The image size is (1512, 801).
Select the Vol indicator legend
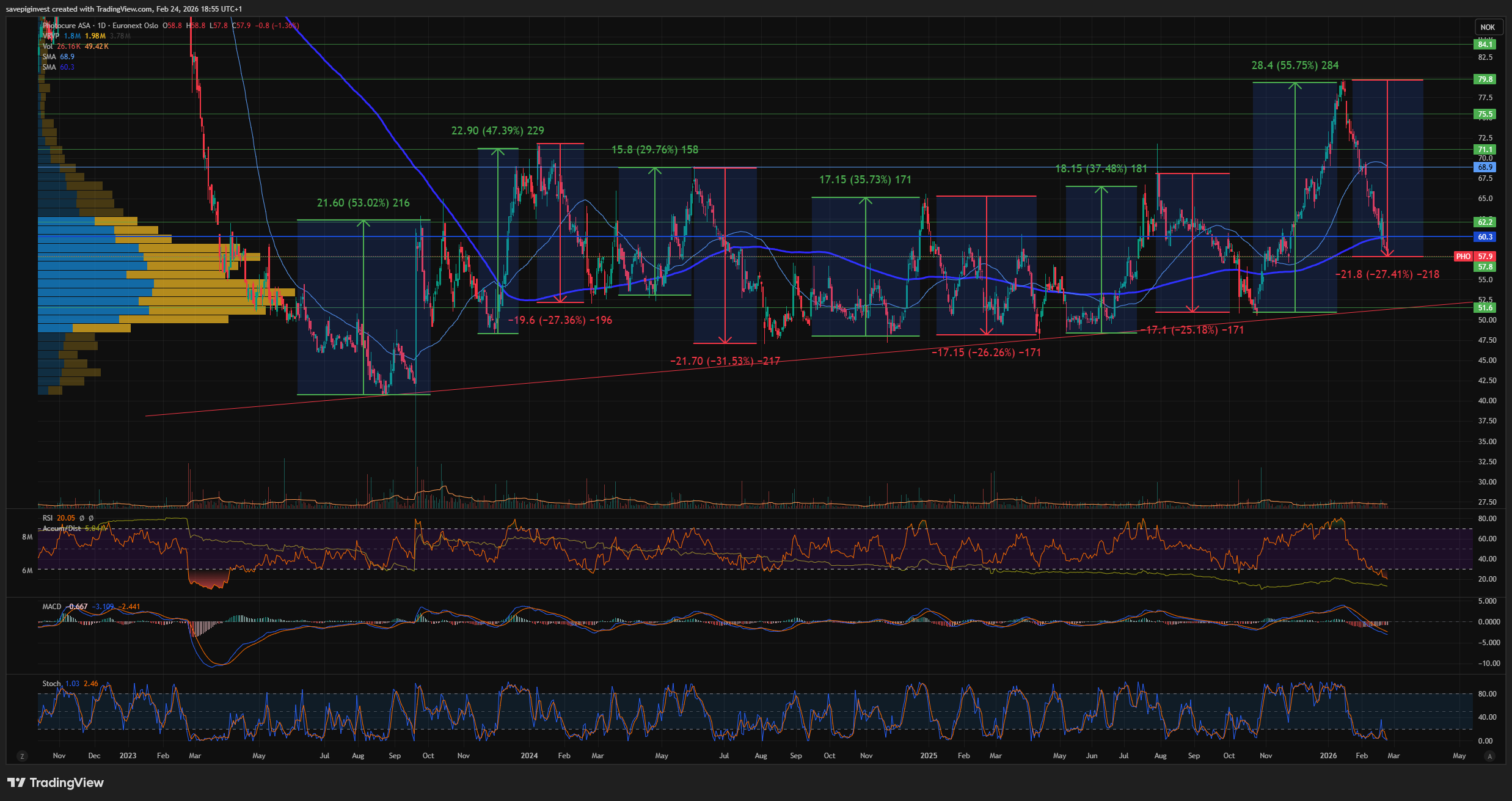pyautogui.click(x=48, y=46)
